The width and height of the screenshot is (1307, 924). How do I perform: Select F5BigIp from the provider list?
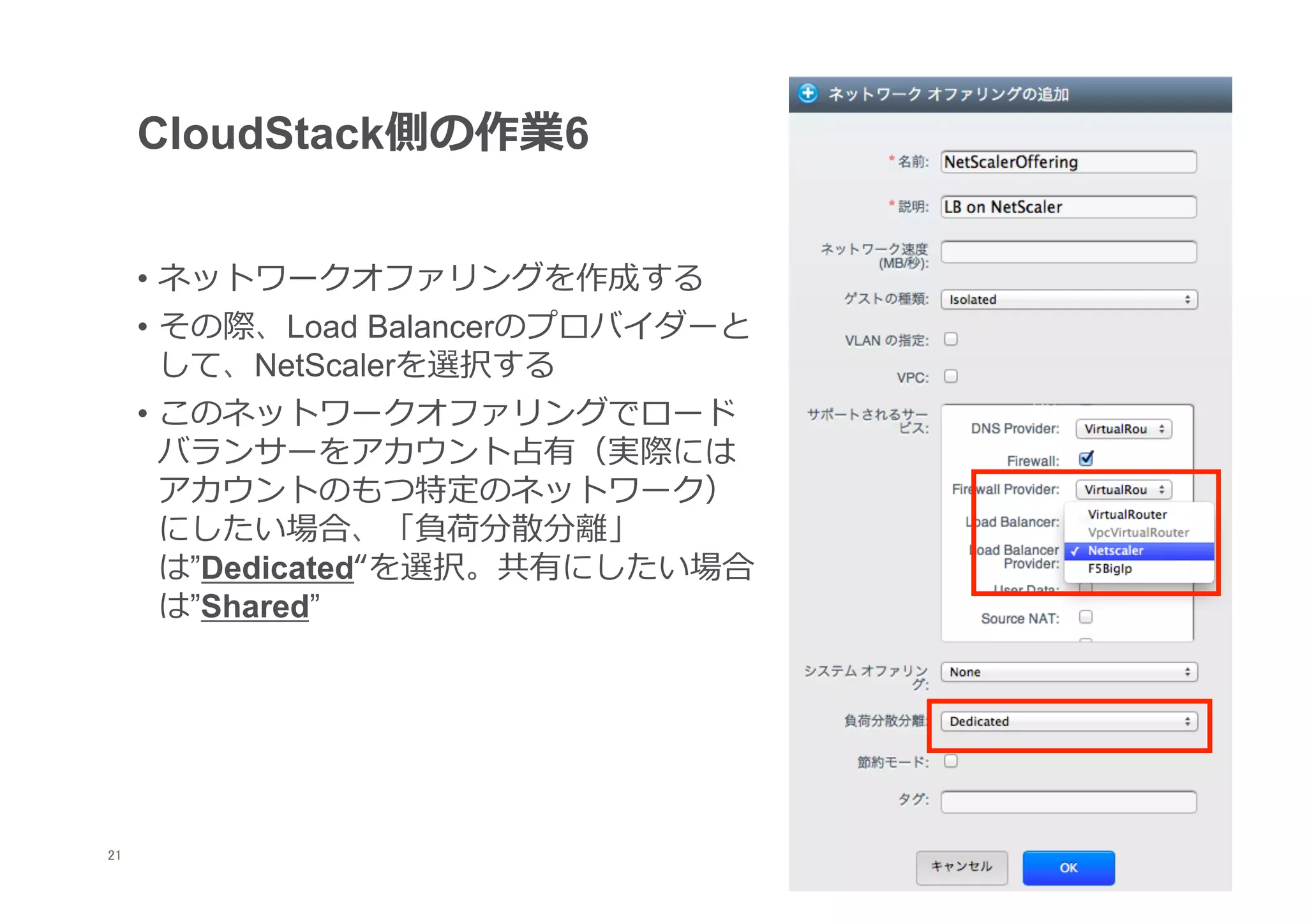click(1110, 569)
